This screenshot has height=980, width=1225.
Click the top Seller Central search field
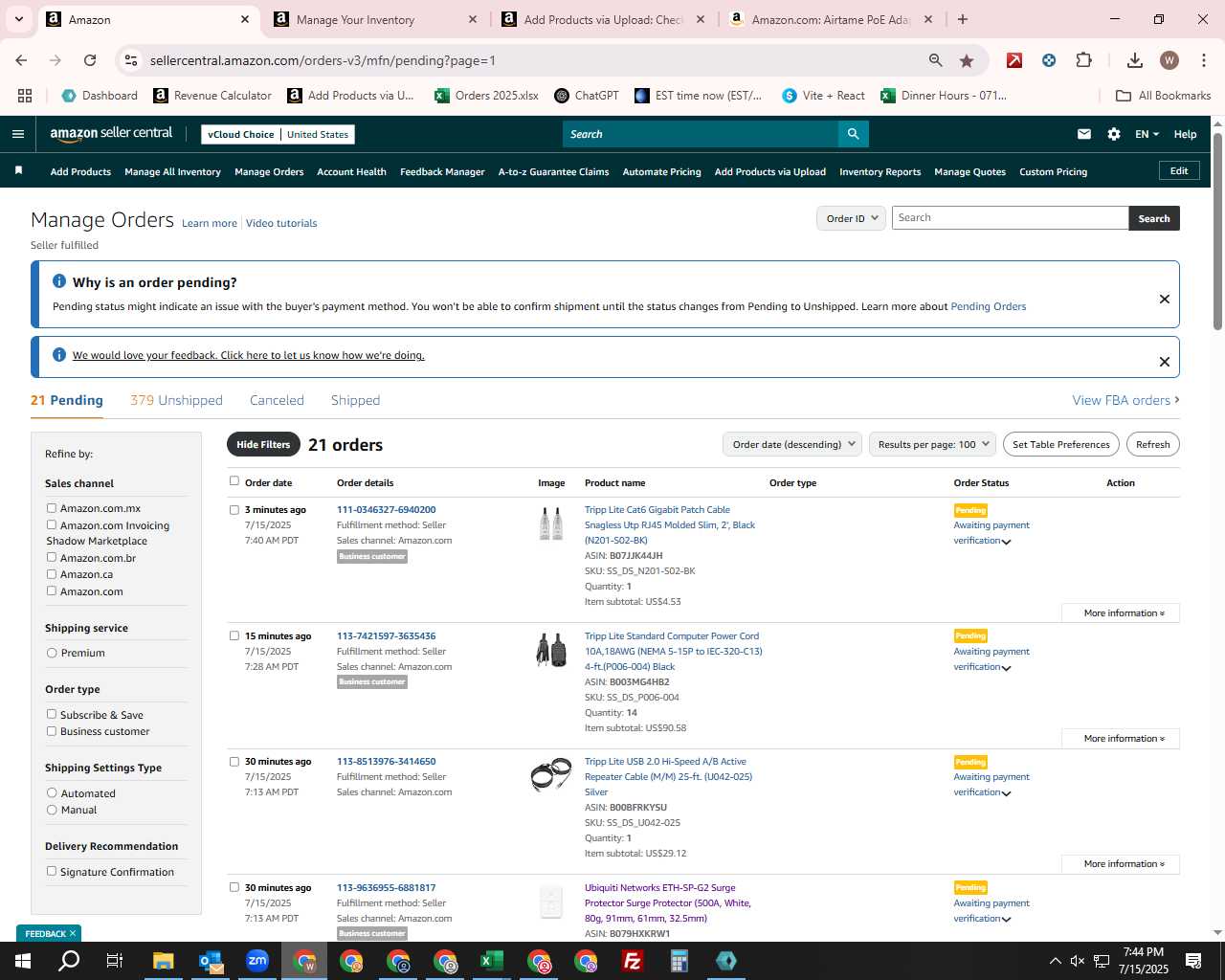(x=700, y=134)
